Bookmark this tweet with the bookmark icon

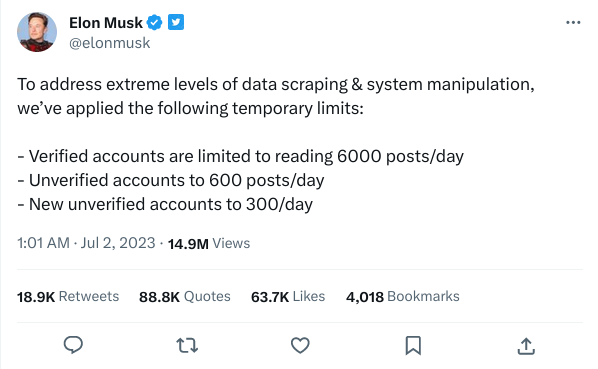413,345
